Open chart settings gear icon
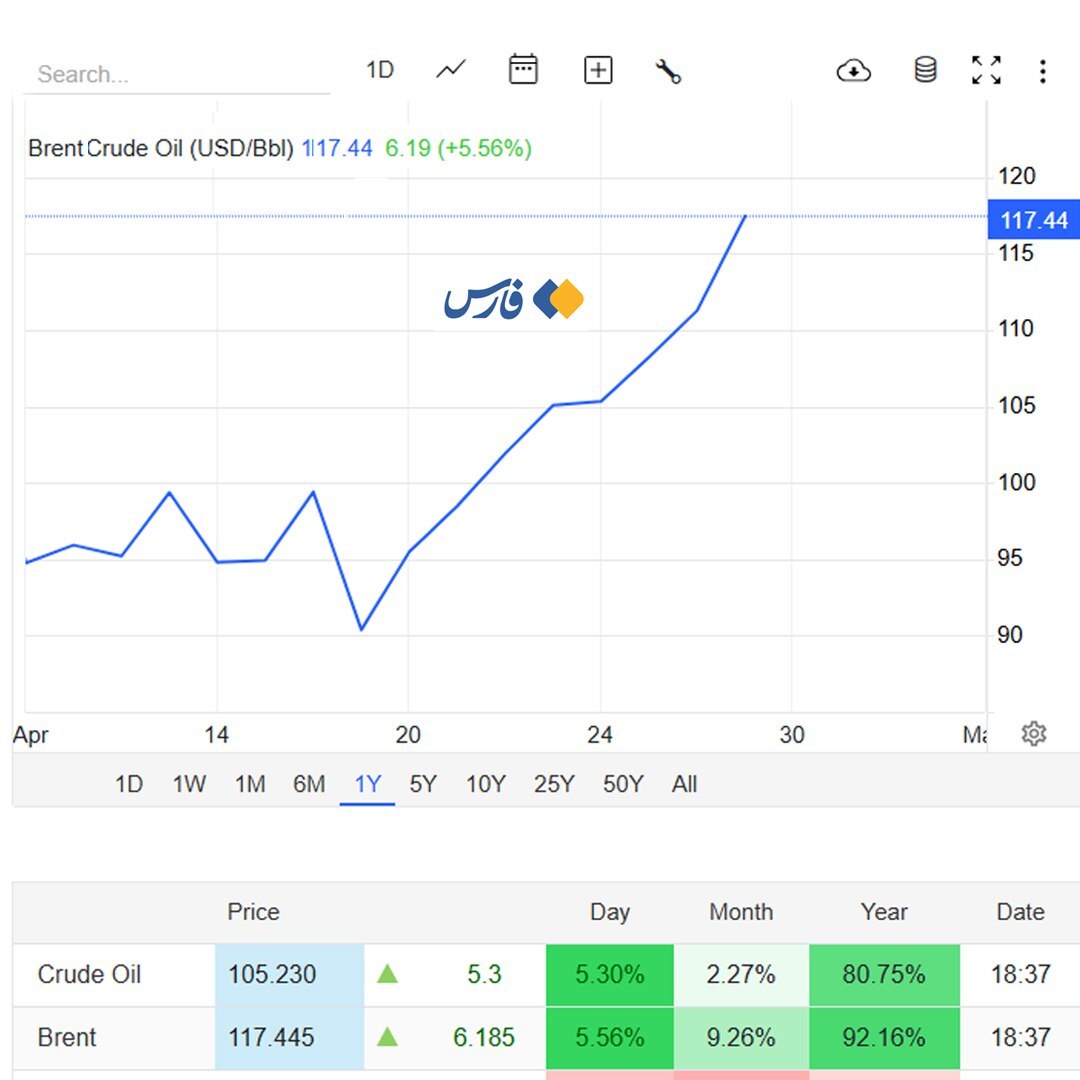 [1034, 734]
